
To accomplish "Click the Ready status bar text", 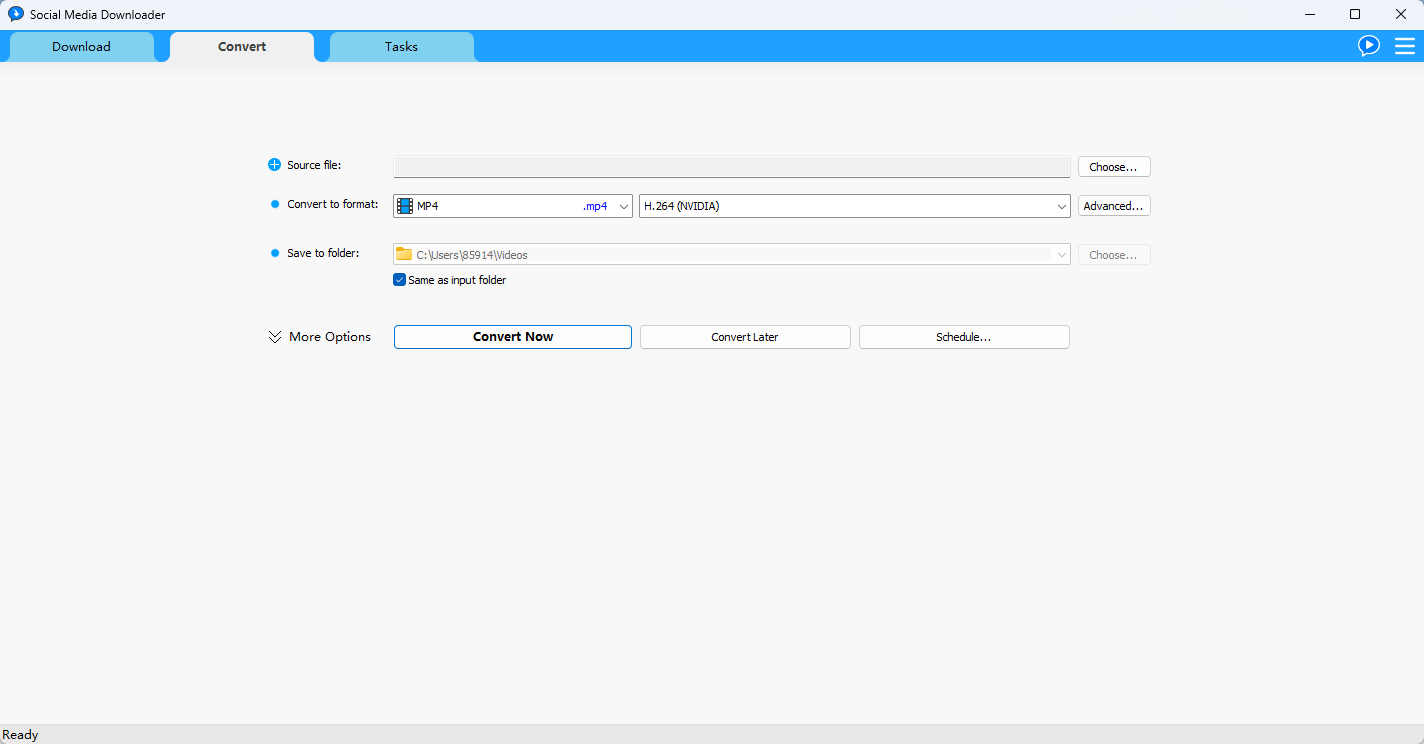I will click(20, 735).
